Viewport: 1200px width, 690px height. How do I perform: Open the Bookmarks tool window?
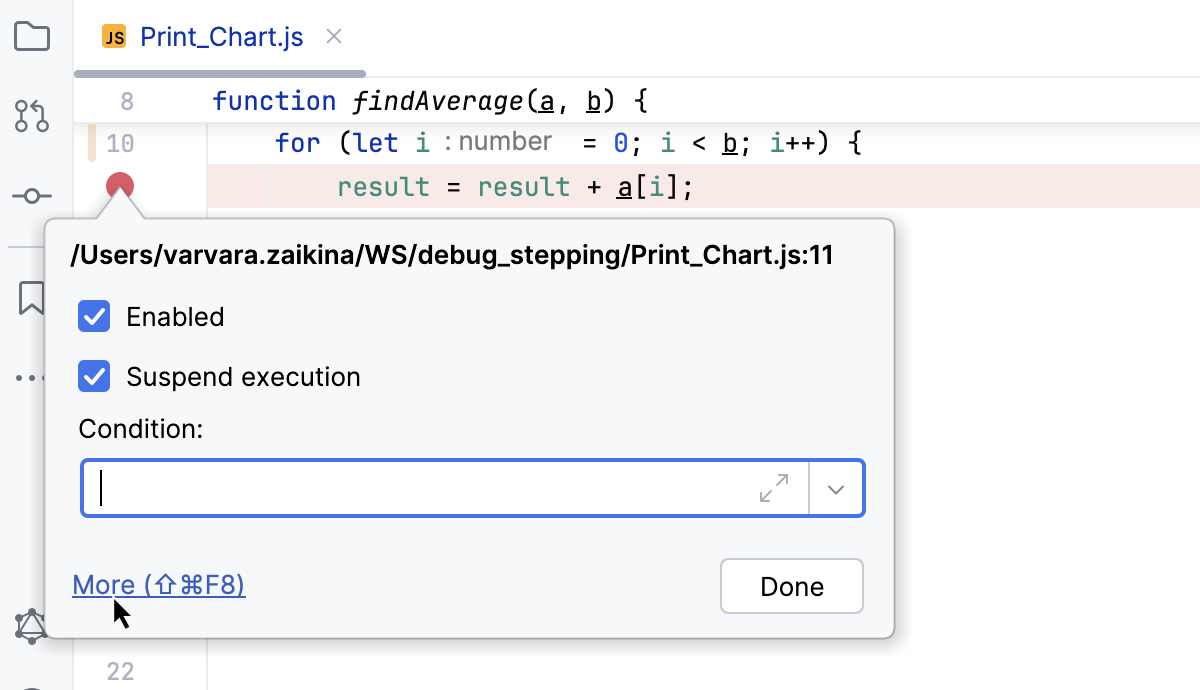[33, 297]
